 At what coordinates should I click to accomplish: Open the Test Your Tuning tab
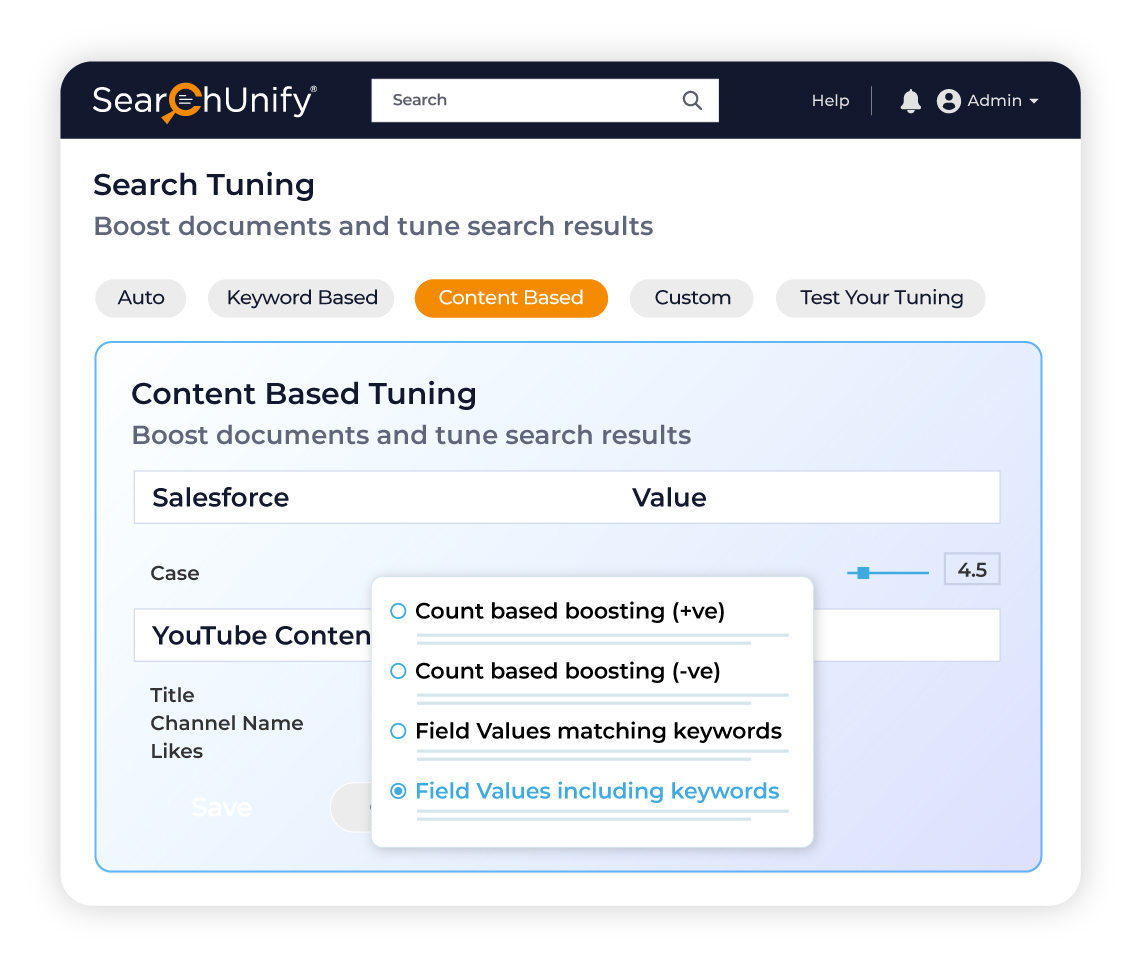(881, 298)
